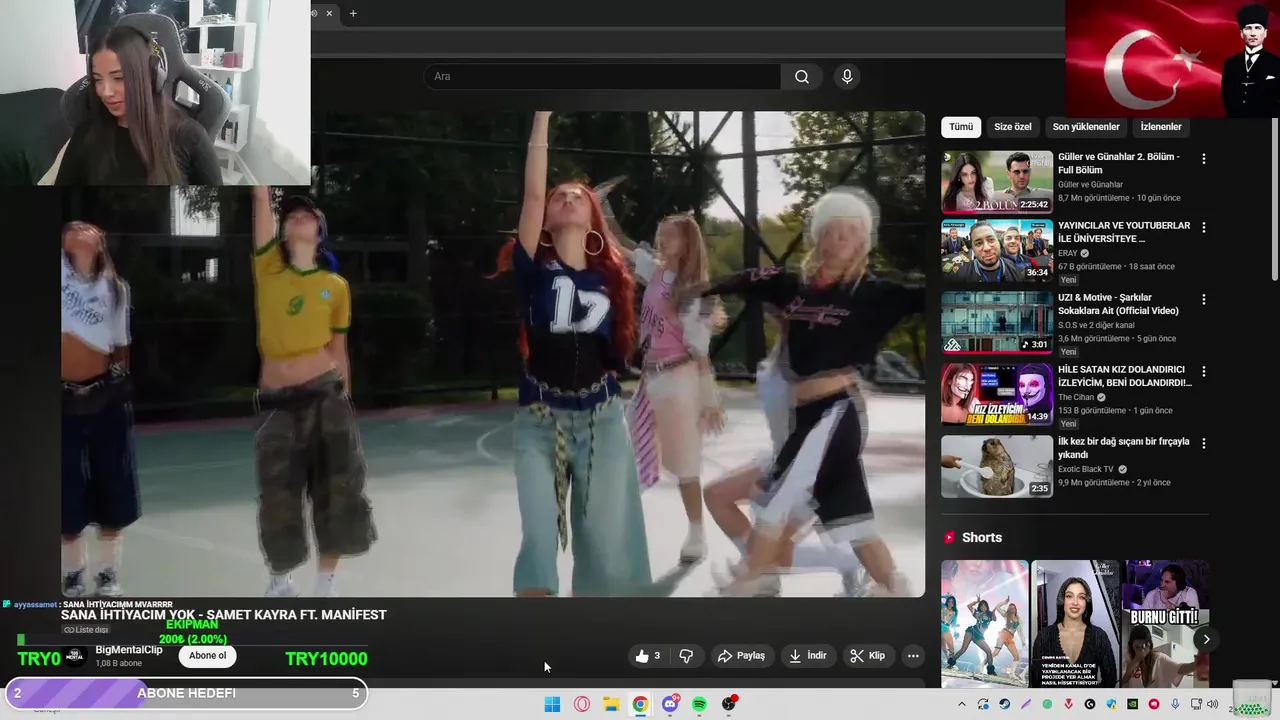Open the BigMentalClip channel name
This screenshot has height=720, width=1280.
pyautogui.click(x=129, y=650)
